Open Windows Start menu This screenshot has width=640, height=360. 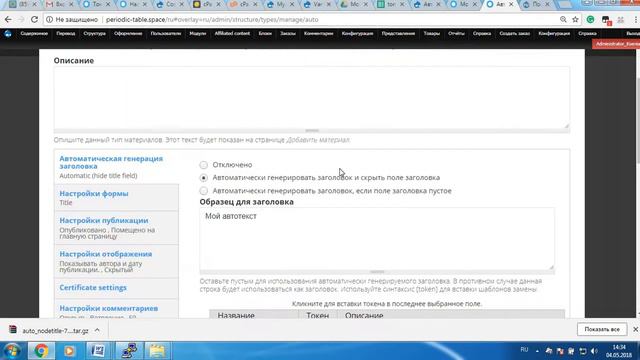click(x=12, y=351)
